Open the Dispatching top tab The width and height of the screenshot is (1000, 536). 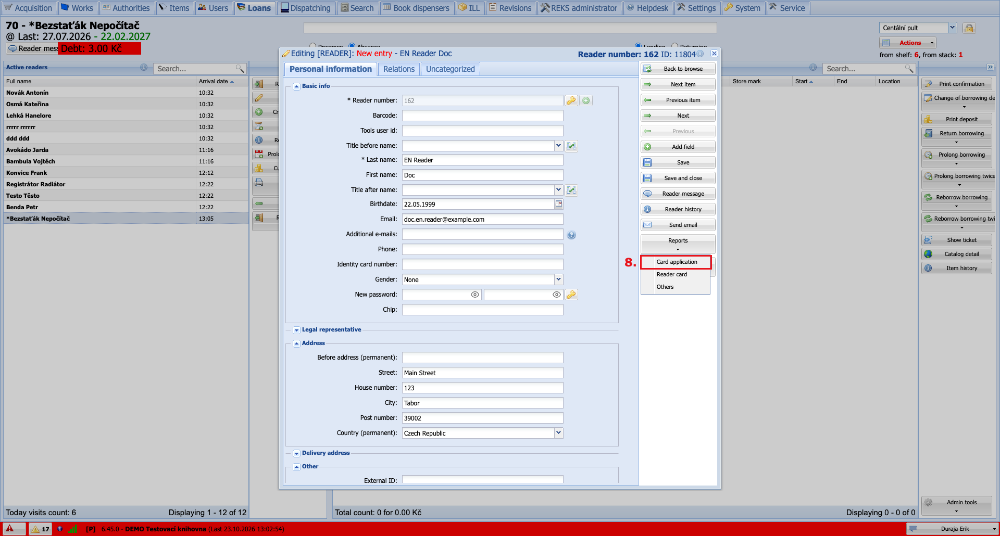[306, 8]
